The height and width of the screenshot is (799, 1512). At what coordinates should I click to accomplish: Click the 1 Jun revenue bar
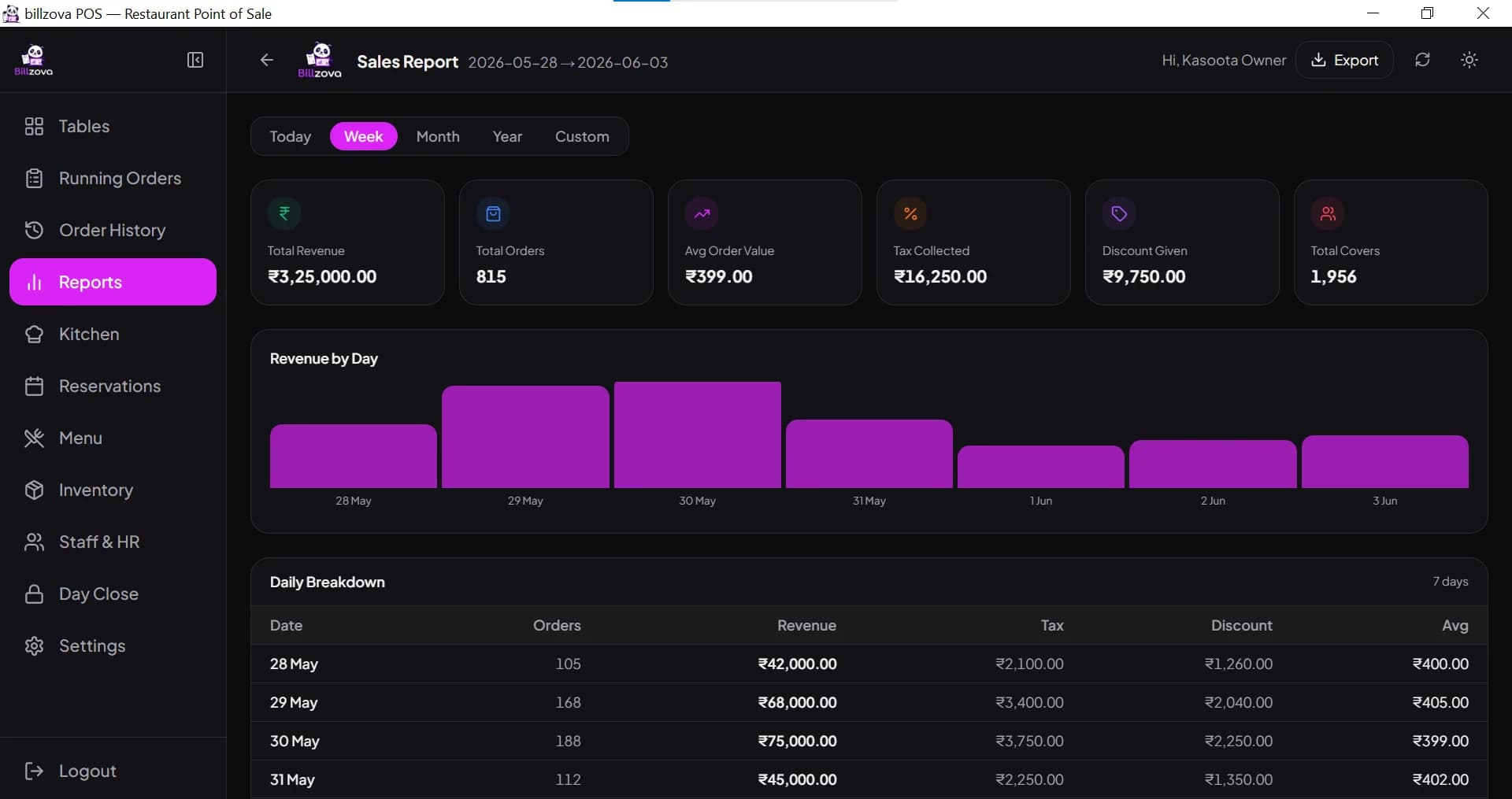click(x=1041, y=467)
